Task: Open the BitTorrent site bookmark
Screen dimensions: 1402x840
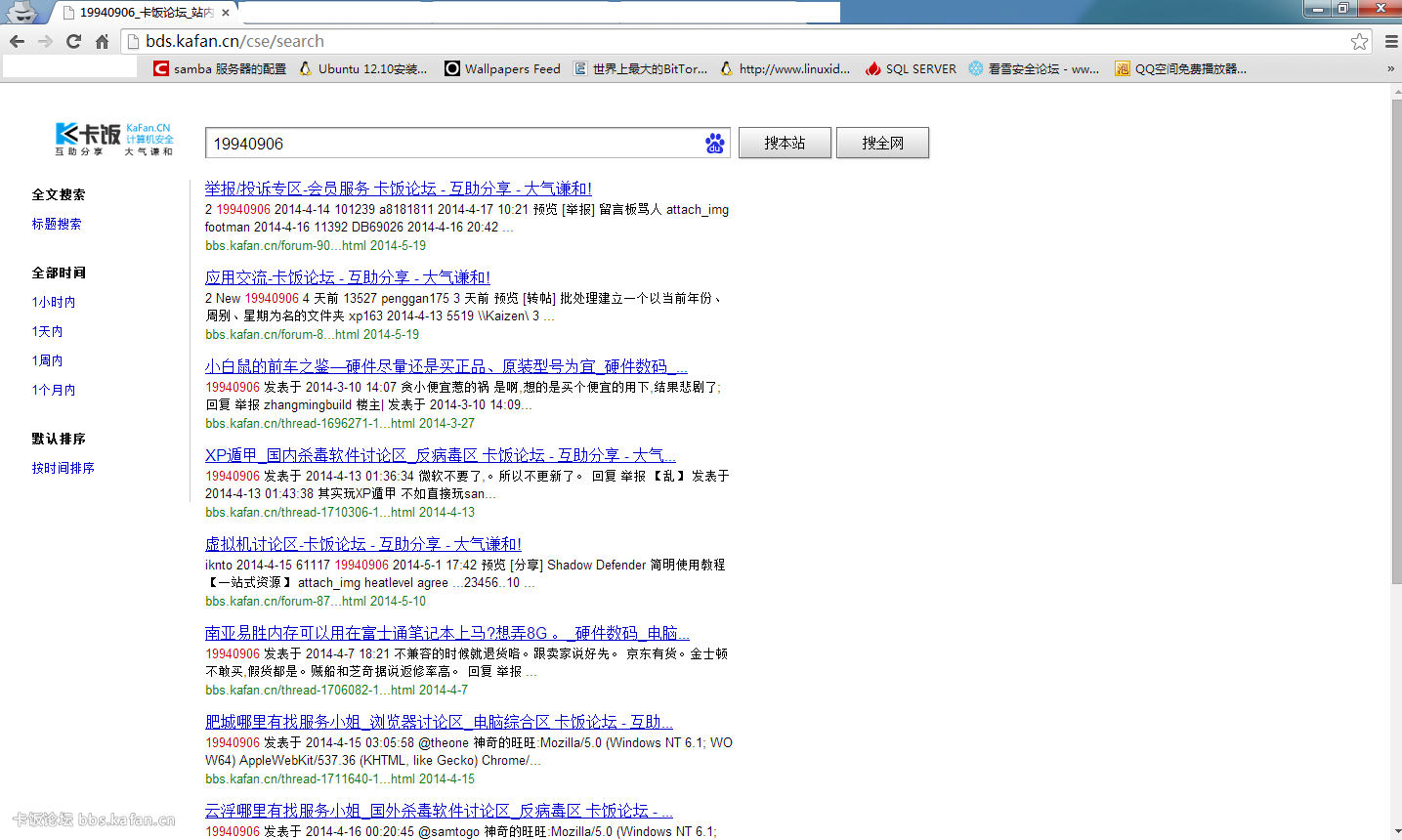Action: tap(640, 68)
